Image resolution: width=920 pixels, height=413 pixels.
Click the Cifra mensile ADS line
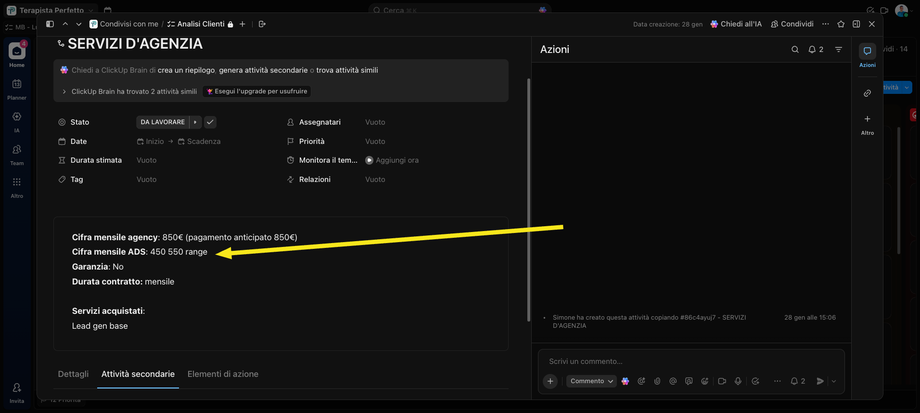140,252
